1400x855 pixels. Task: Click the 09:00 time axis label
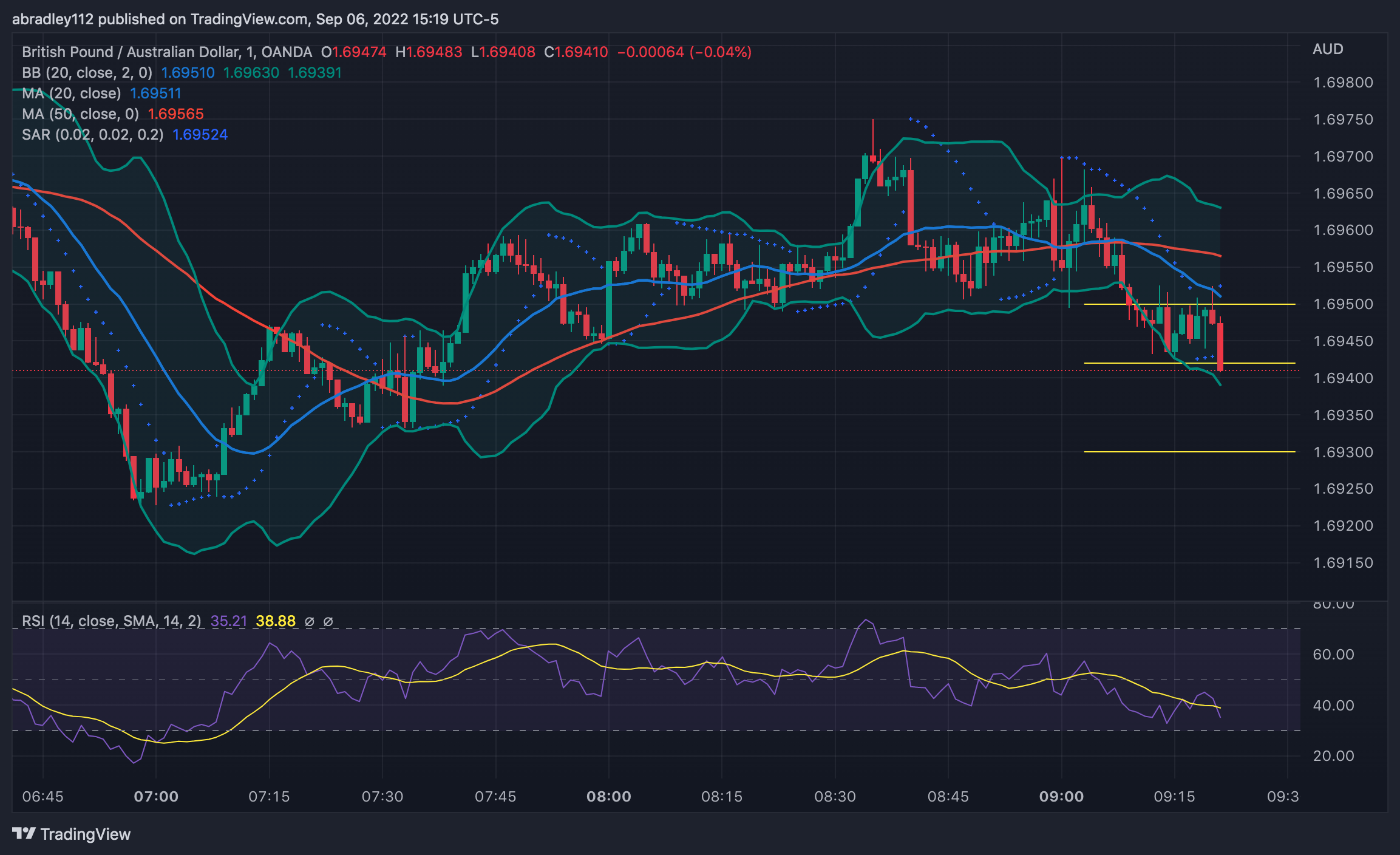pos(1061,797)
